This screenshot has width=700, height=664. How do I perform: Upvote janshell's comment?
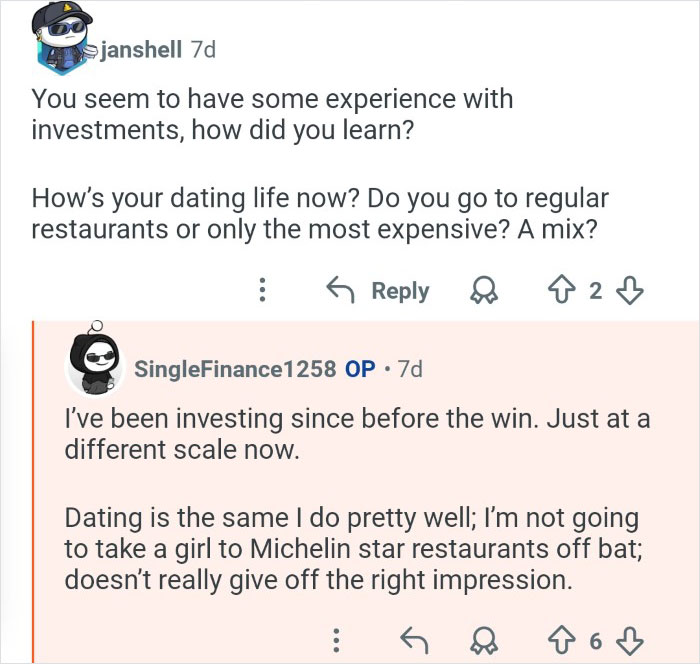(561, 291)
